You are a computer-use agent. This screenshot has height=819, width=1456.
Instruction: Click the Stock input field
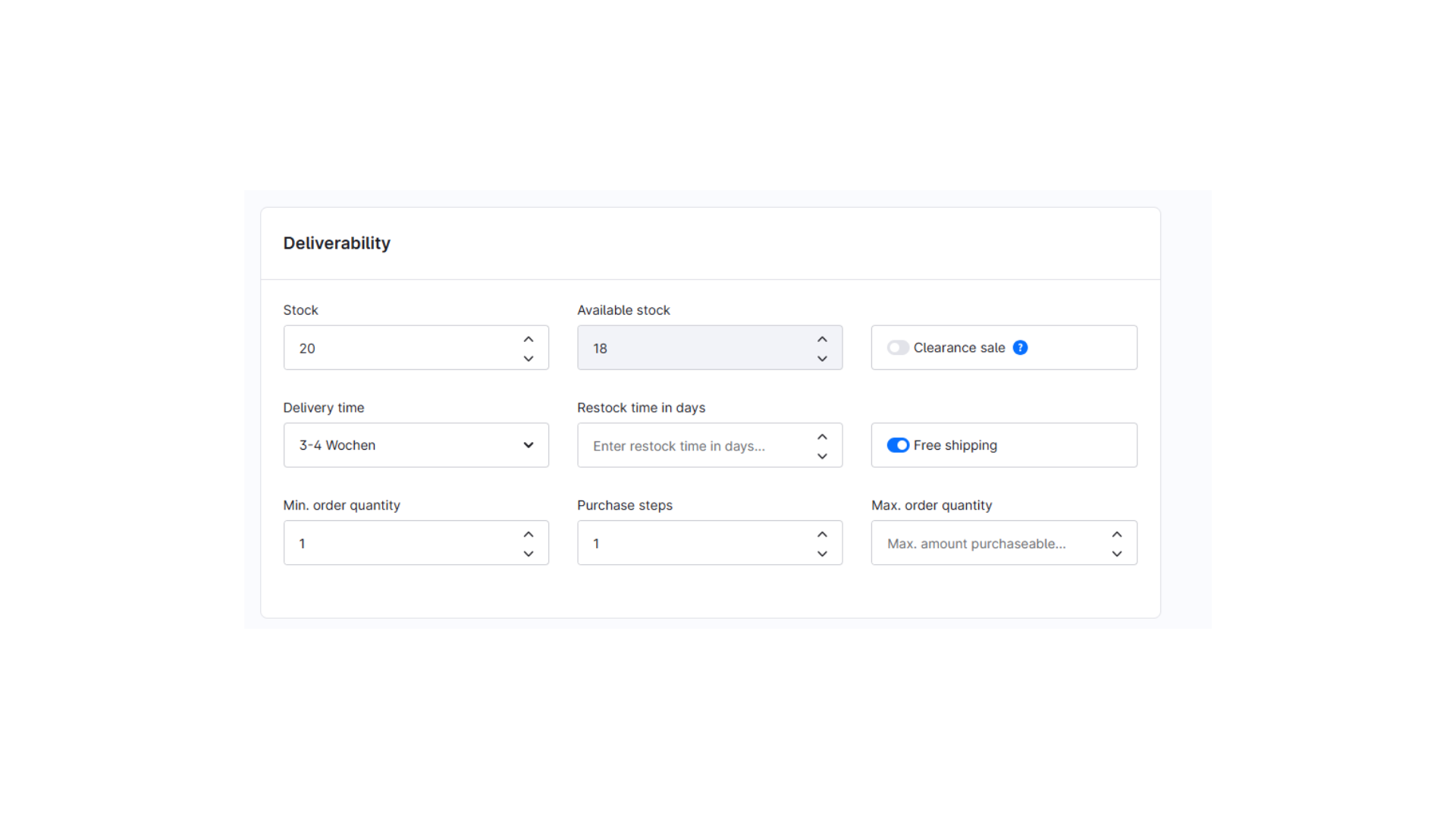[x=402, y=348]
